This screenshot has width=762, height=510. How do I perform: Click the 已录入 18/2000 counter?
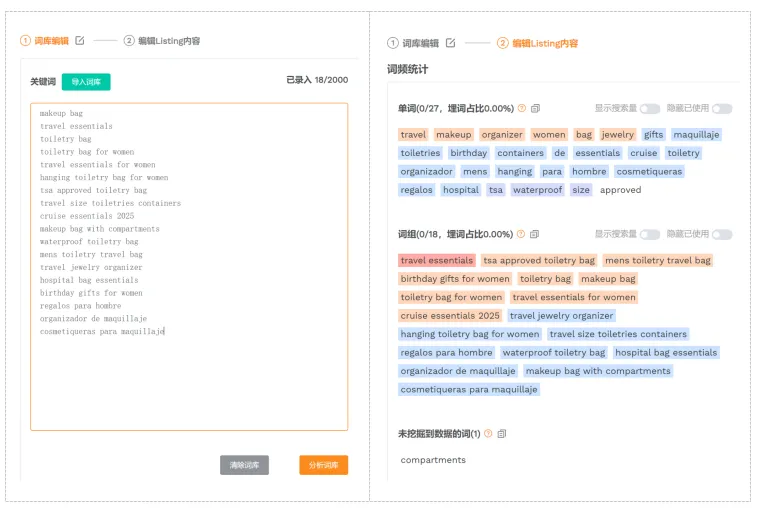click(317, 80)
